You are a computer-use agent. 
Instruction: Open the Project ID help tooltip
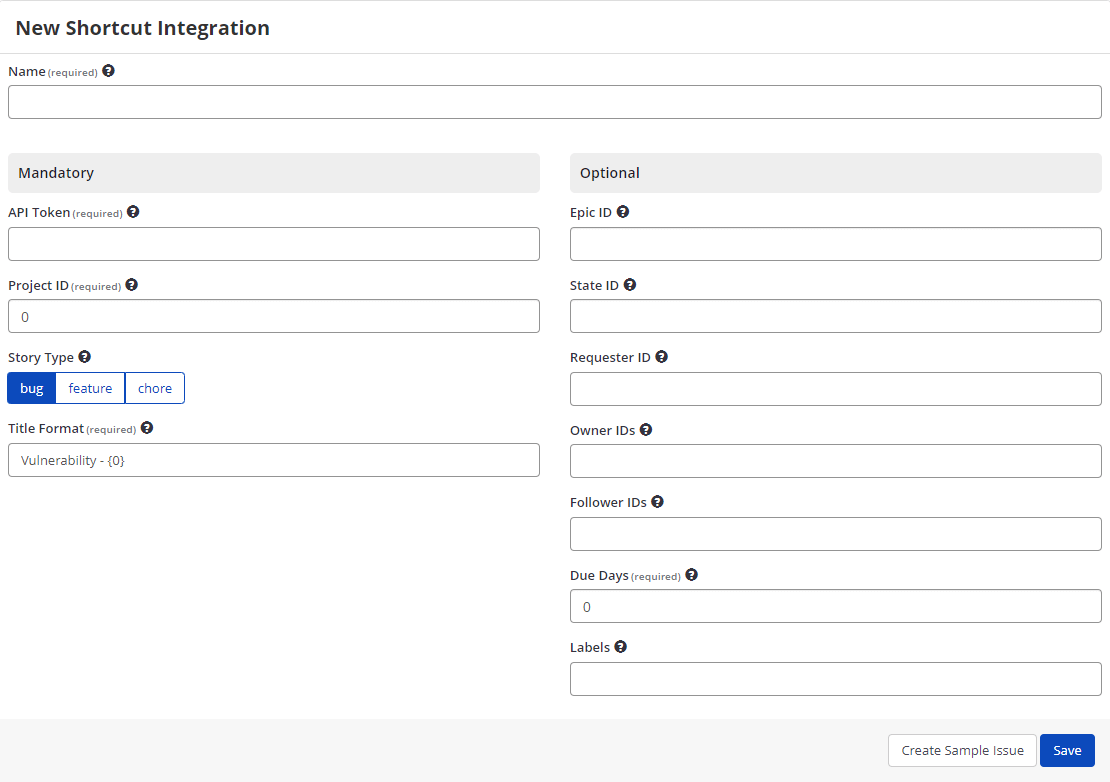pos(131,285)
